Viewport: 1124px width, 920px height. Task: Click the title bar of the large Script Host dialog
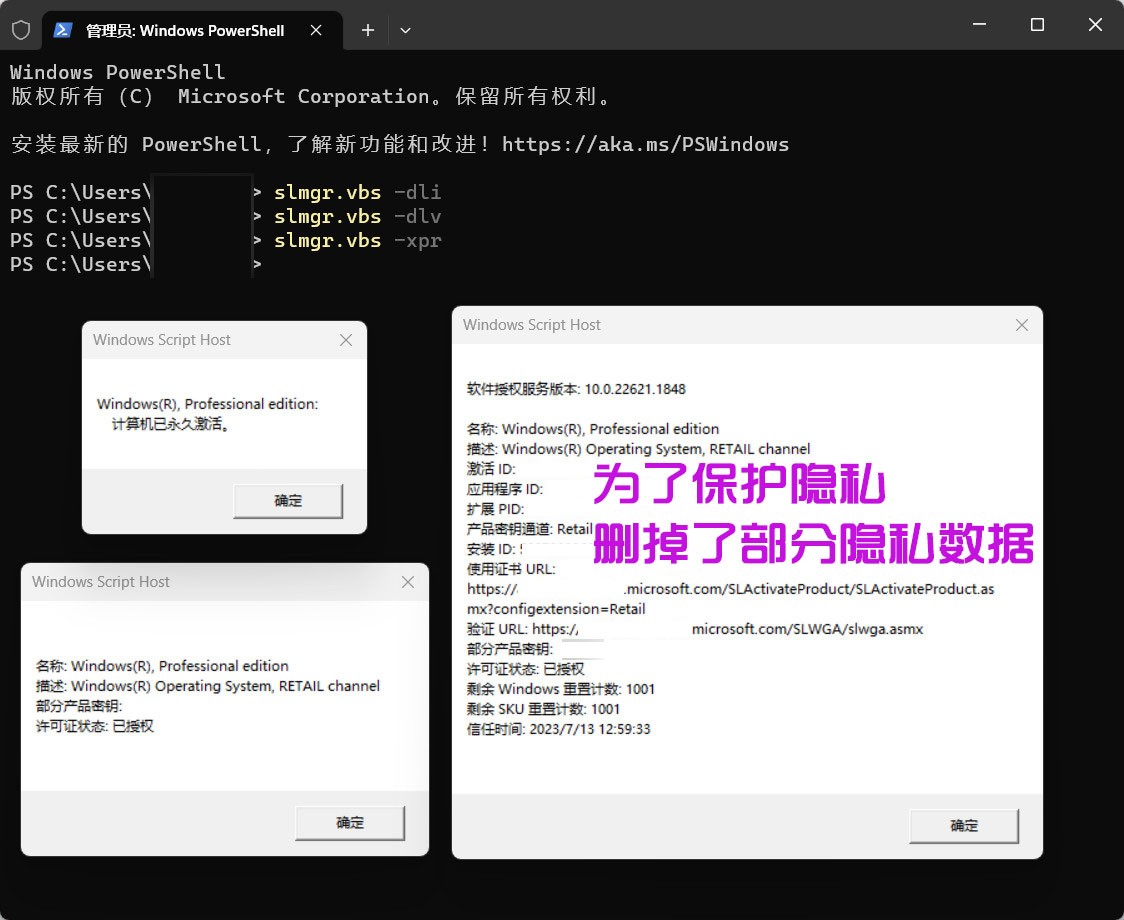tap(747, 325)
